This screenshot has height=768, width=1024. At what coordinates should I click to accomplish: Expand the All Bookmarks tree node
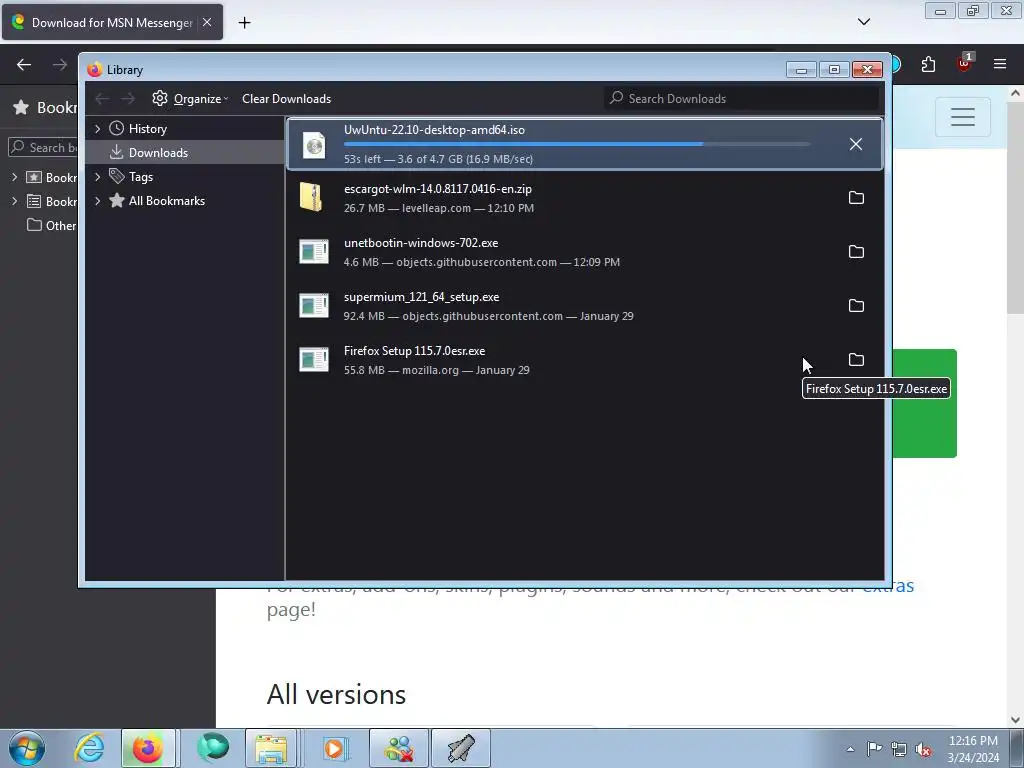(x=97, y=201)
